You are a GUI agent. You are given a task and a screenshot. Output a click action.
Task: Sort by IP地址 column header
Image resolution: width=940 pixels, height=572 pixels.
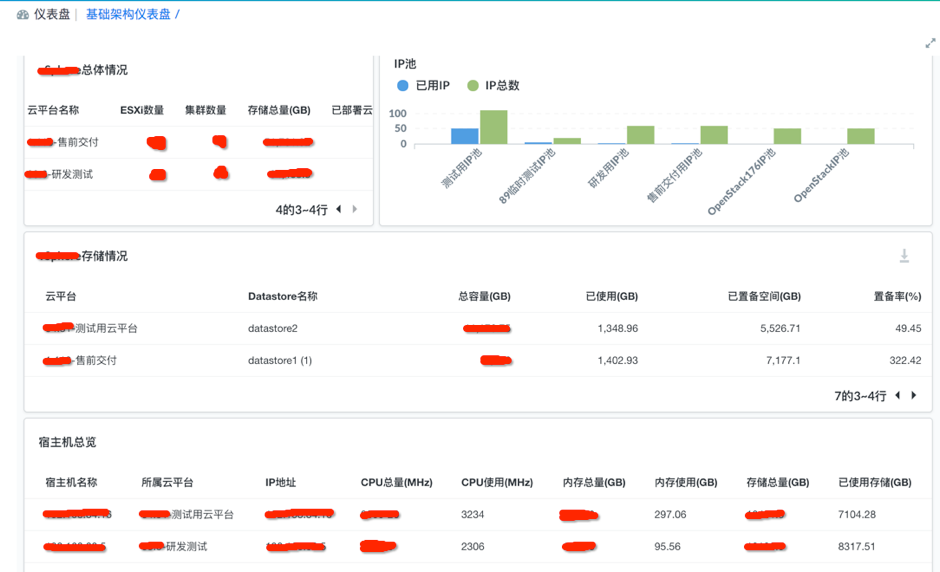[x=281, y=482]
